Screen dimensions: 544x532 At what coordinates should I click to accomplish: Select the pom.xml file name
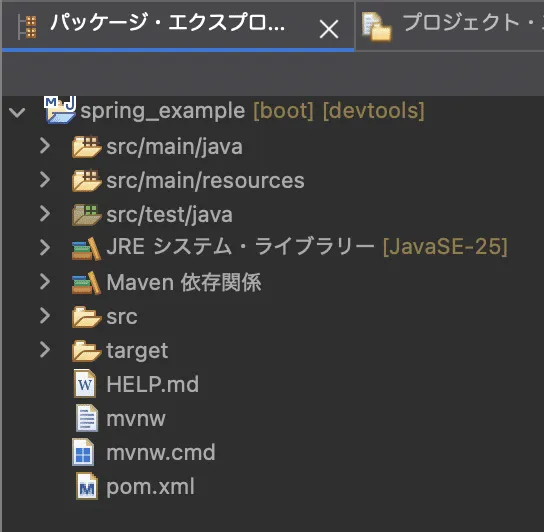(150, 487)
